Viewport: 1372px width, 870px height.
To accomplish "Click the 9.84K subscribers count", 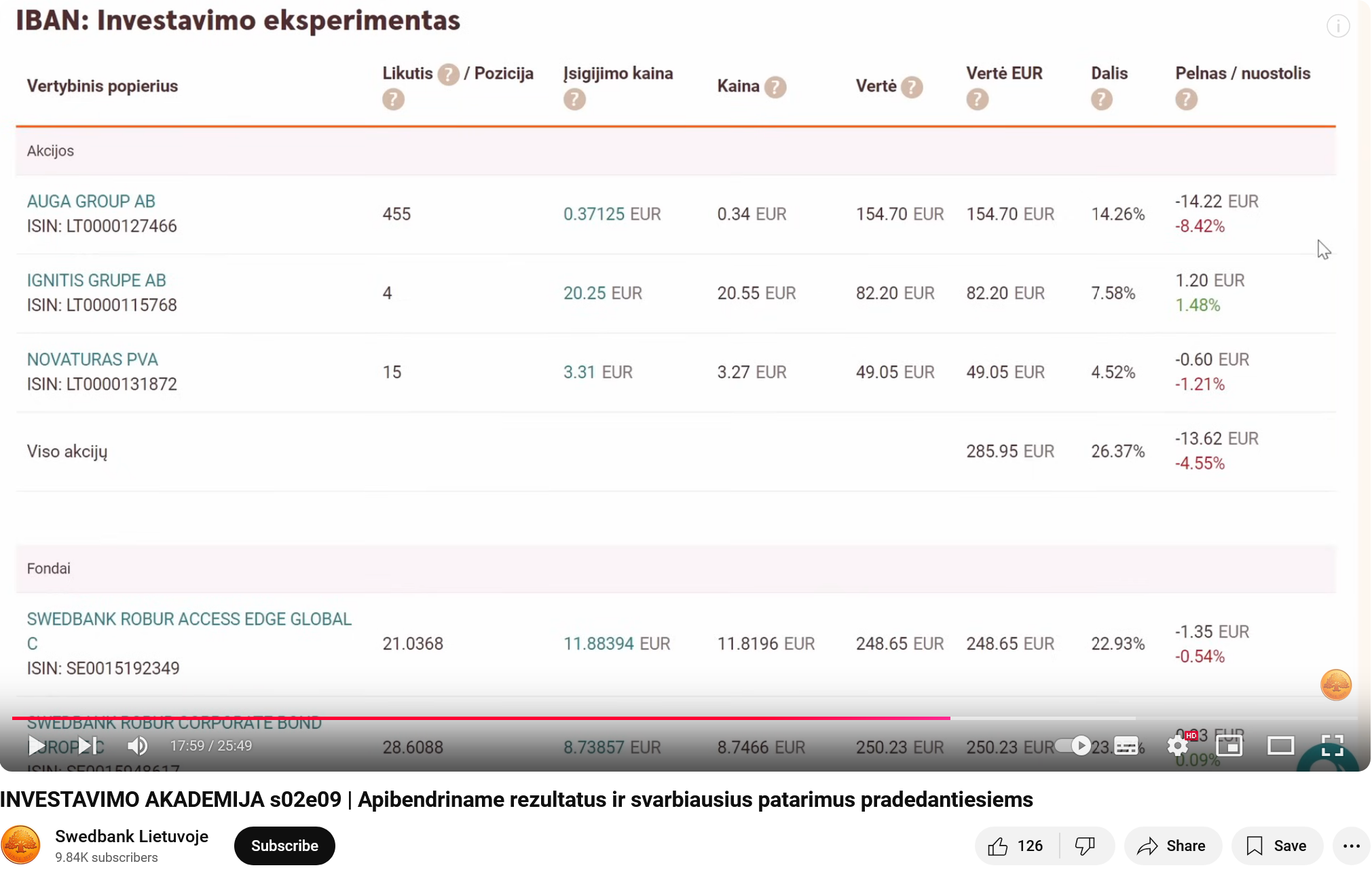I will click(x=107, y=857).
